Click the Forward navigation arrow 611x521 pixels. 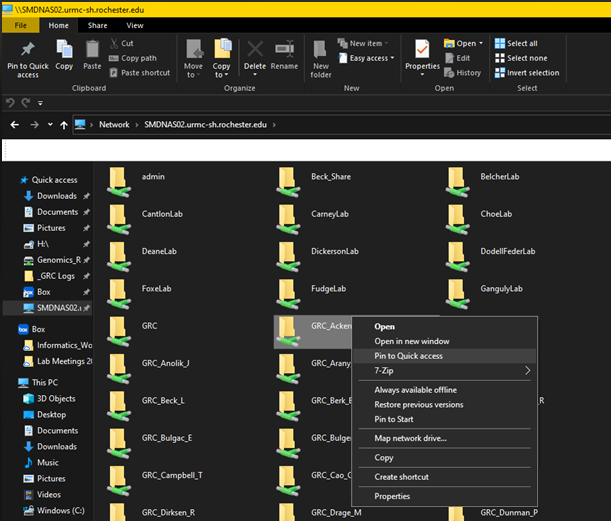34,125
